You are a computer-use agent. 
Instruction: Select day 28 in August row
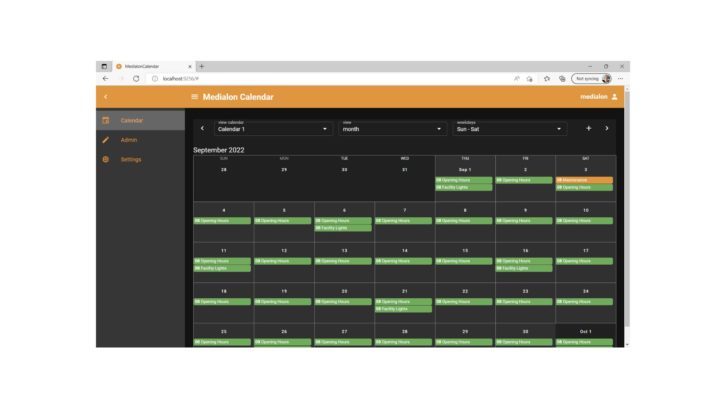[224, 169]
